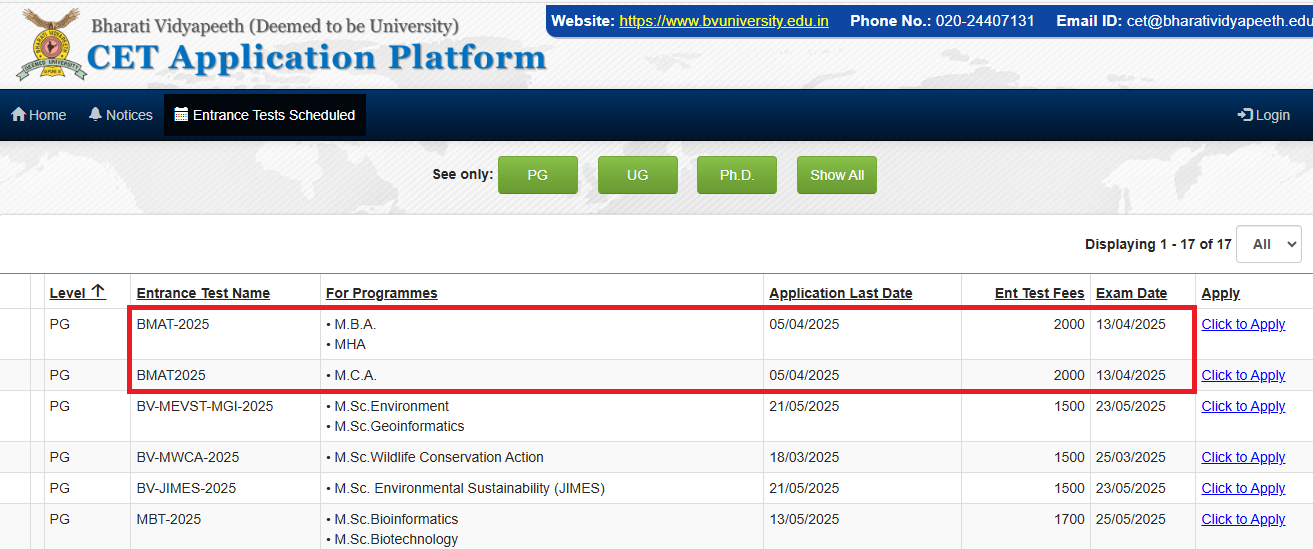Click the phone number 020-24407131

pyautogui.click(x=985, y=20)
